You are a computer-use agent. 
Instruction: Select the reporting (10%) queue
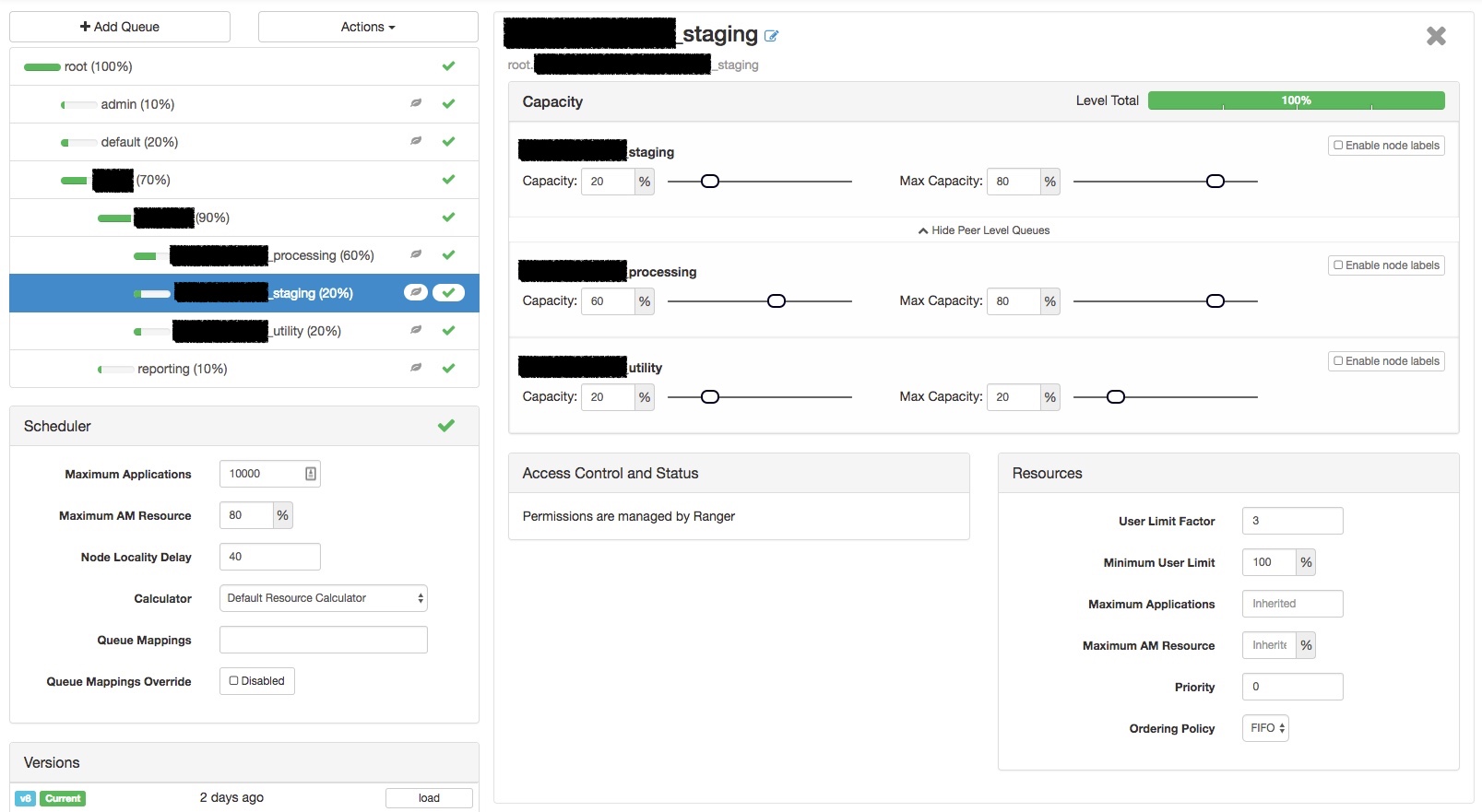tap(183, 369)
